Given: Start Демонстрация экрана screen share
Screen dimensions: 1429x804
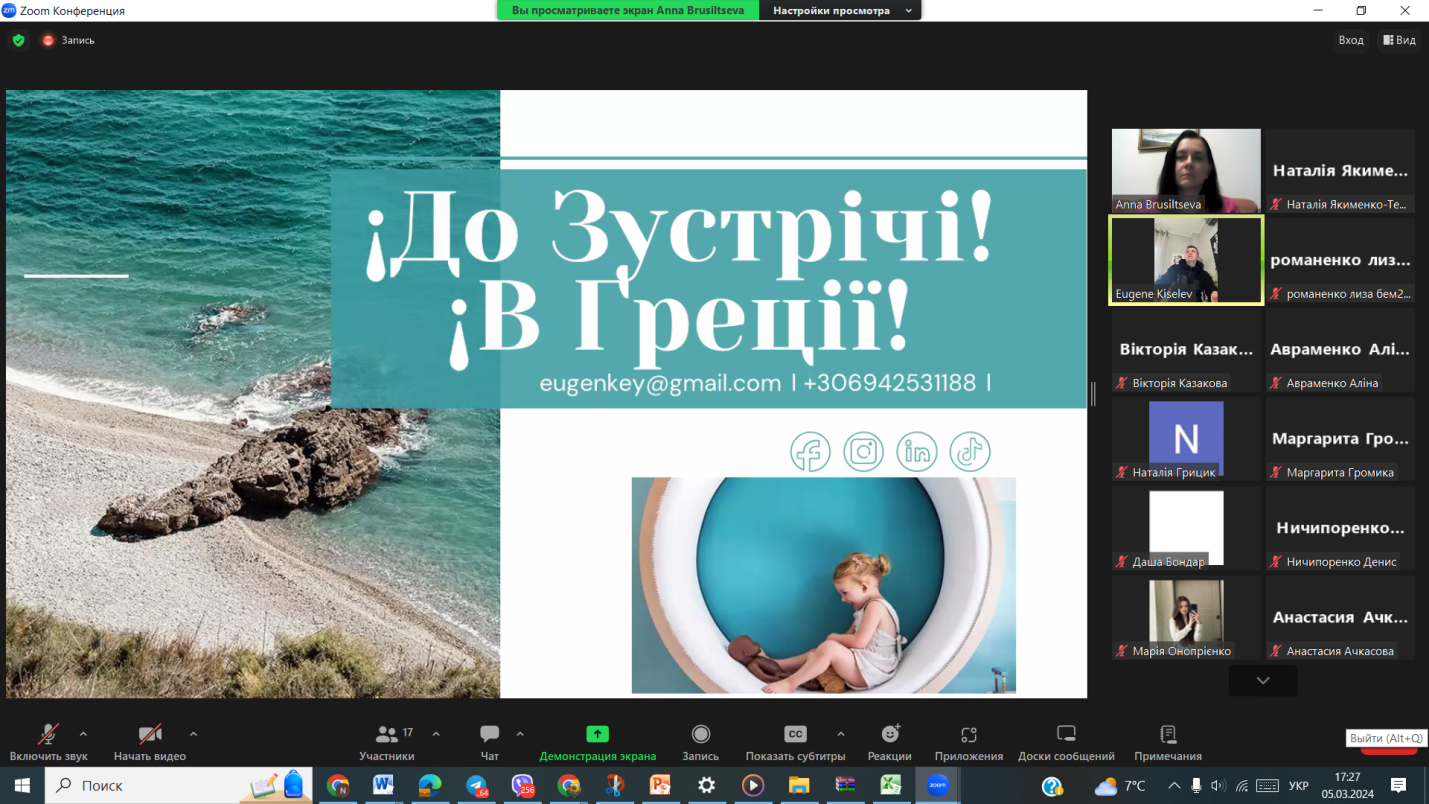Looking at the screenshot, I should (597, 743).
